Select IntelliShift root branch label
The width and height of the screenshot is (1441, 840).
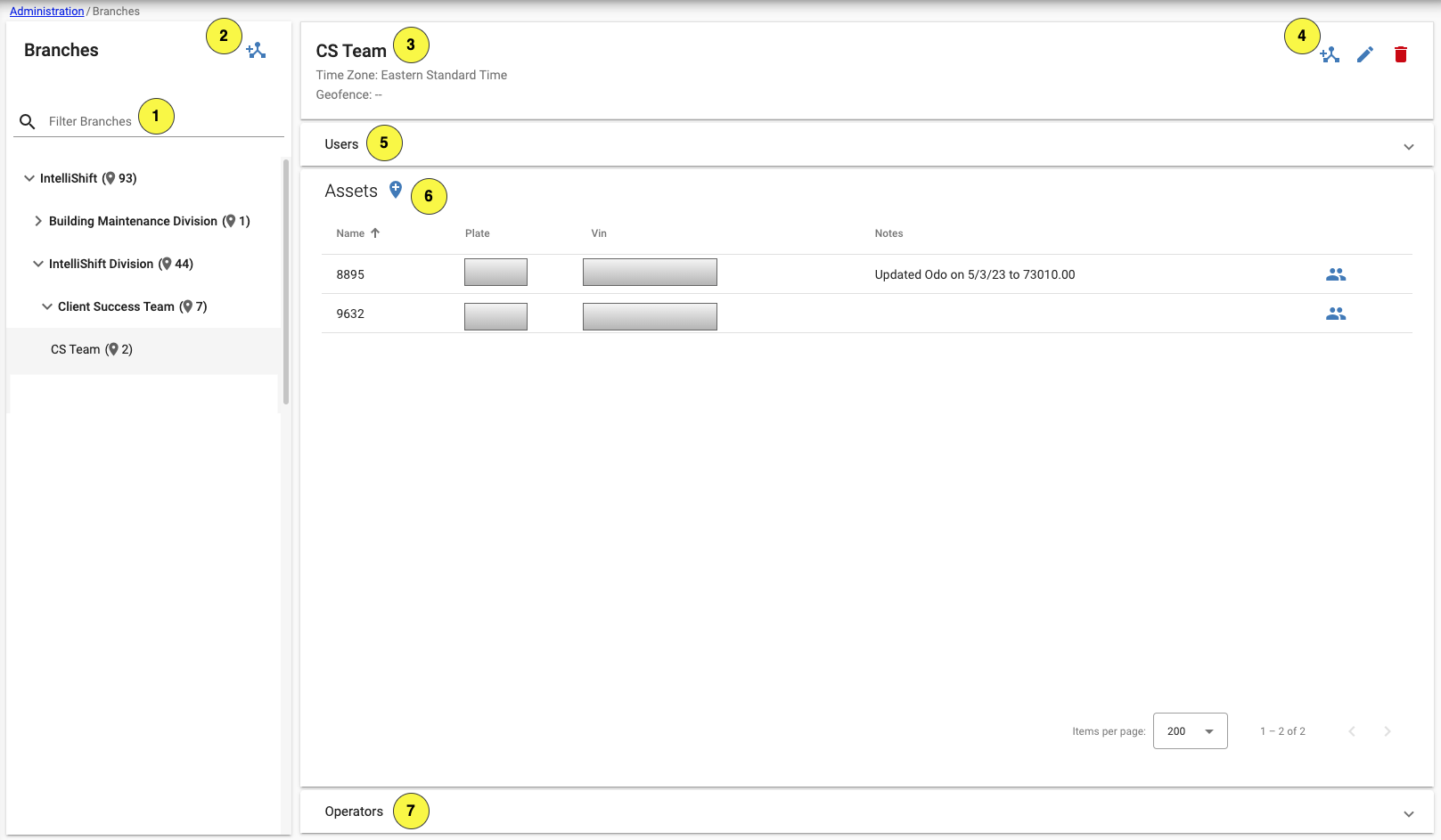click(69, 178)
